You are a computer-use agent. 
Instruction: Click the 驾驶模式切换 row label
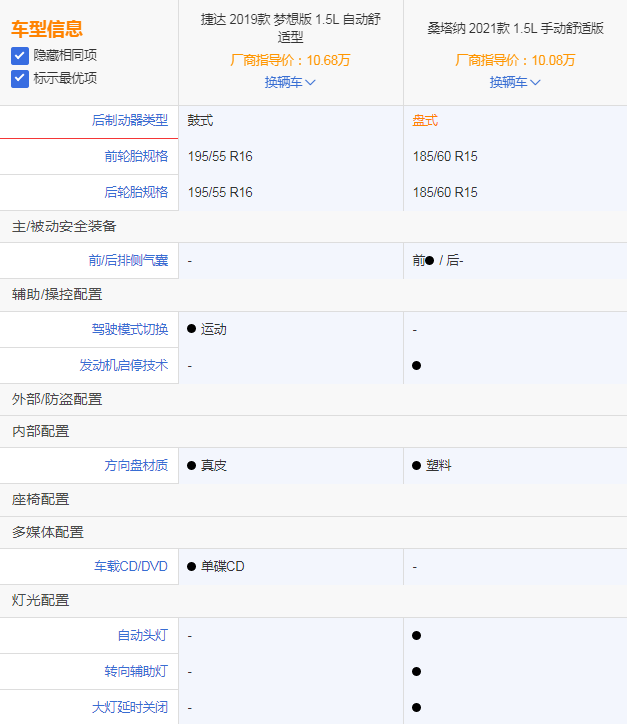(x=130, y=329)
